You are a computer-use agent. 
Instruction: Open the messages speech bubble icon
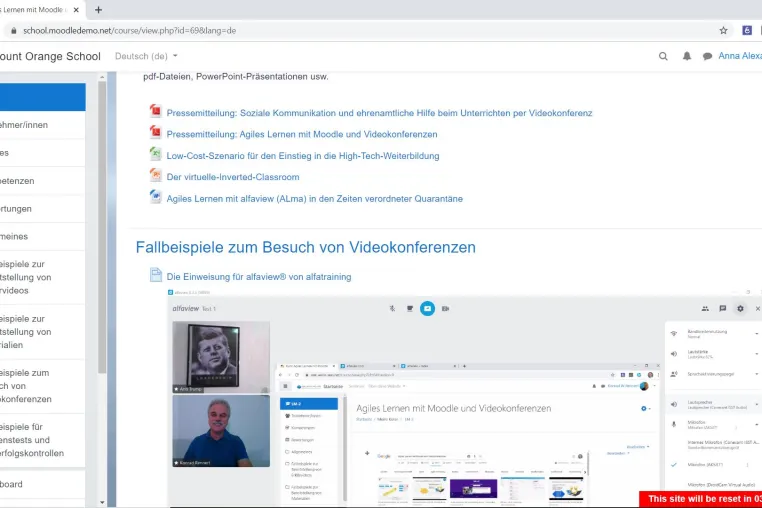(707, 56)
